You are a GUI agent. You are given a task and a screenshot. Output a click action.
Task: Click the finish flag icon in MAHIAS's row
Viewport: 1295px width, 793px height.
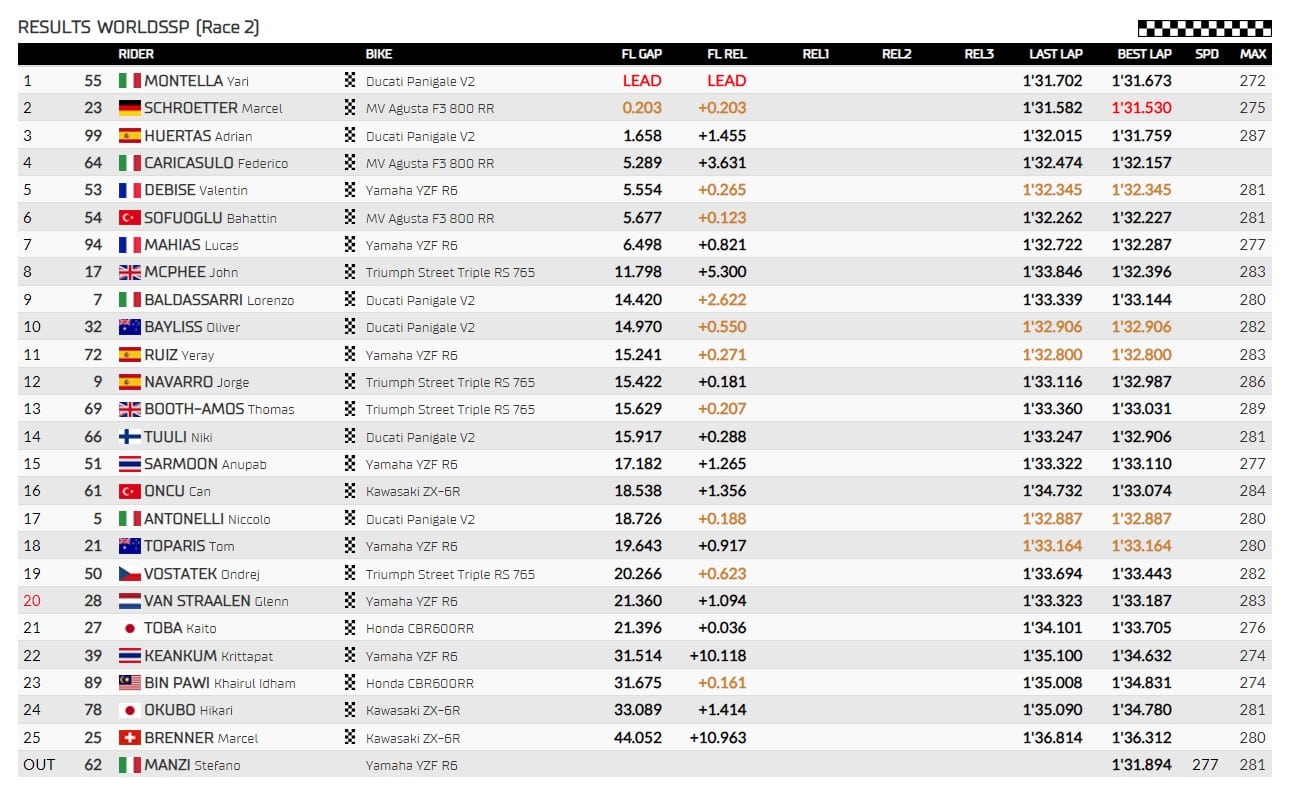(350, 245)
